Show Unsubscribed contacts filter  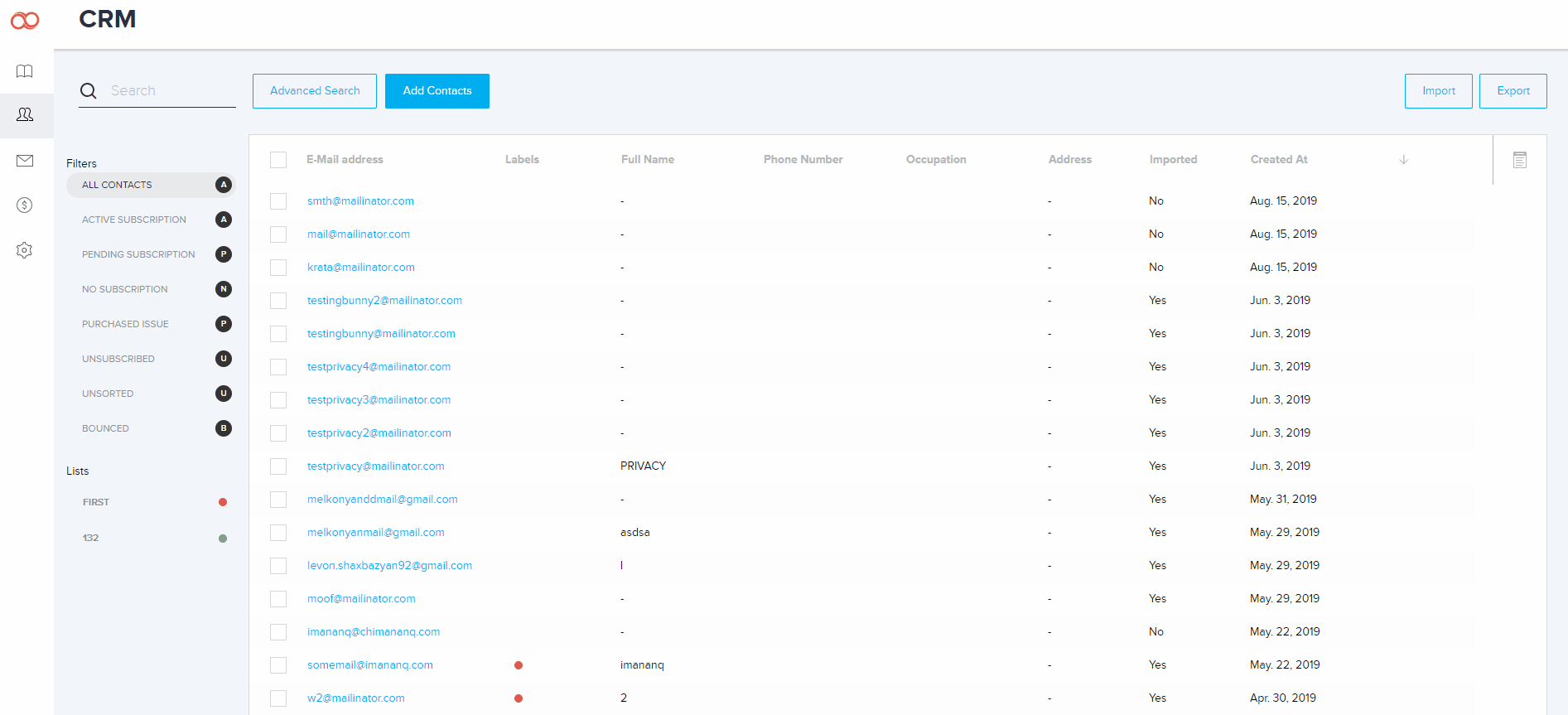coord(118,359)
